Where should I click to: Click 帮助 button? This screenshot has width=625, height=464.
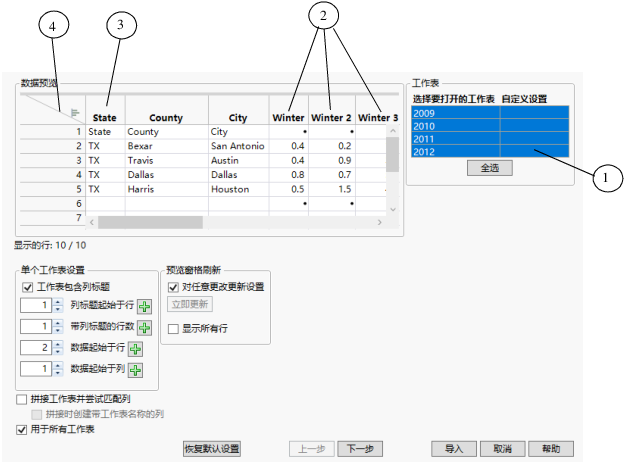(x=551, y=449)
